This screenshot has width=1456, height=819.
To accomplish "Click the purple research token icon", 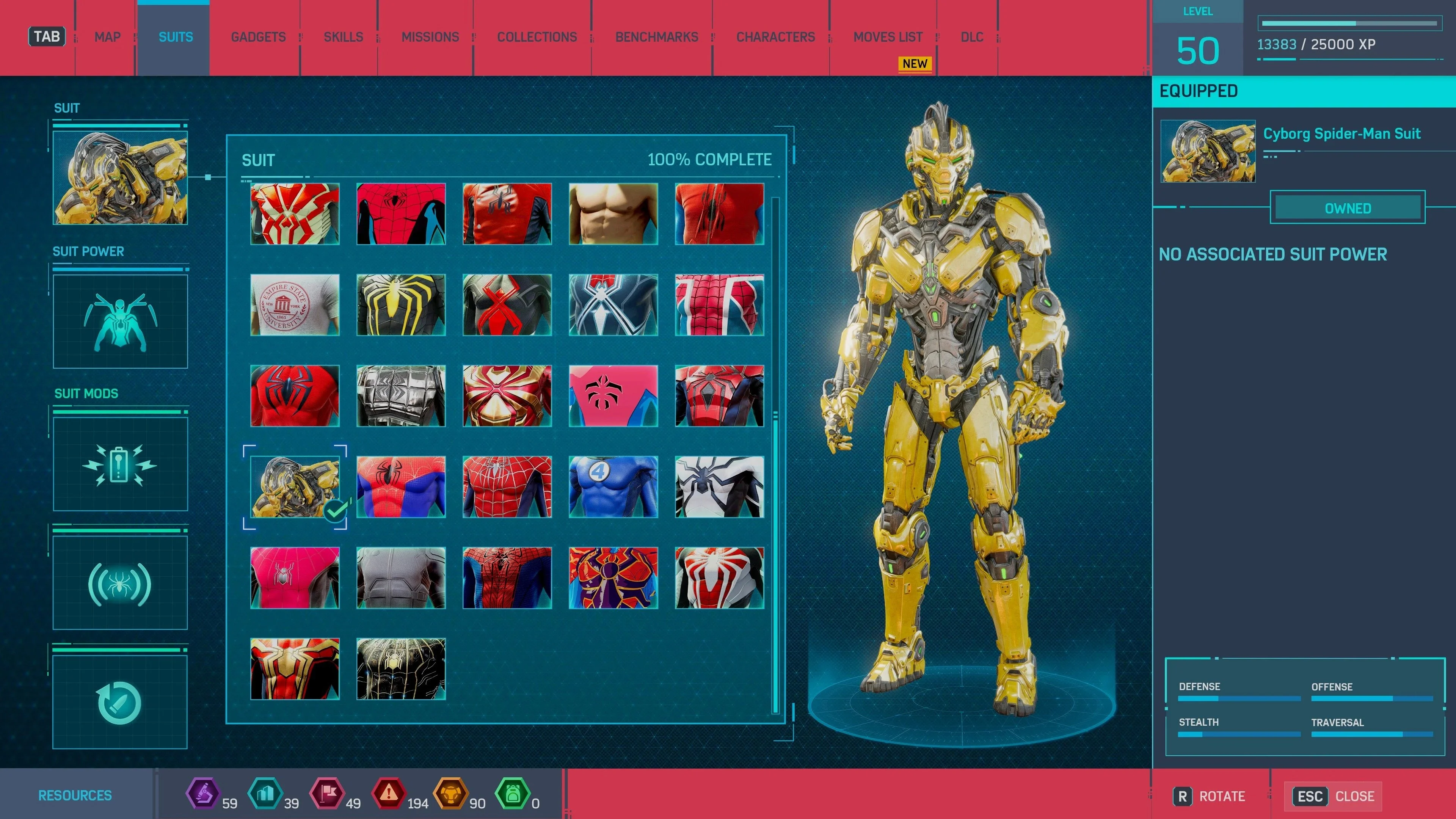I will tap(203, 794).
